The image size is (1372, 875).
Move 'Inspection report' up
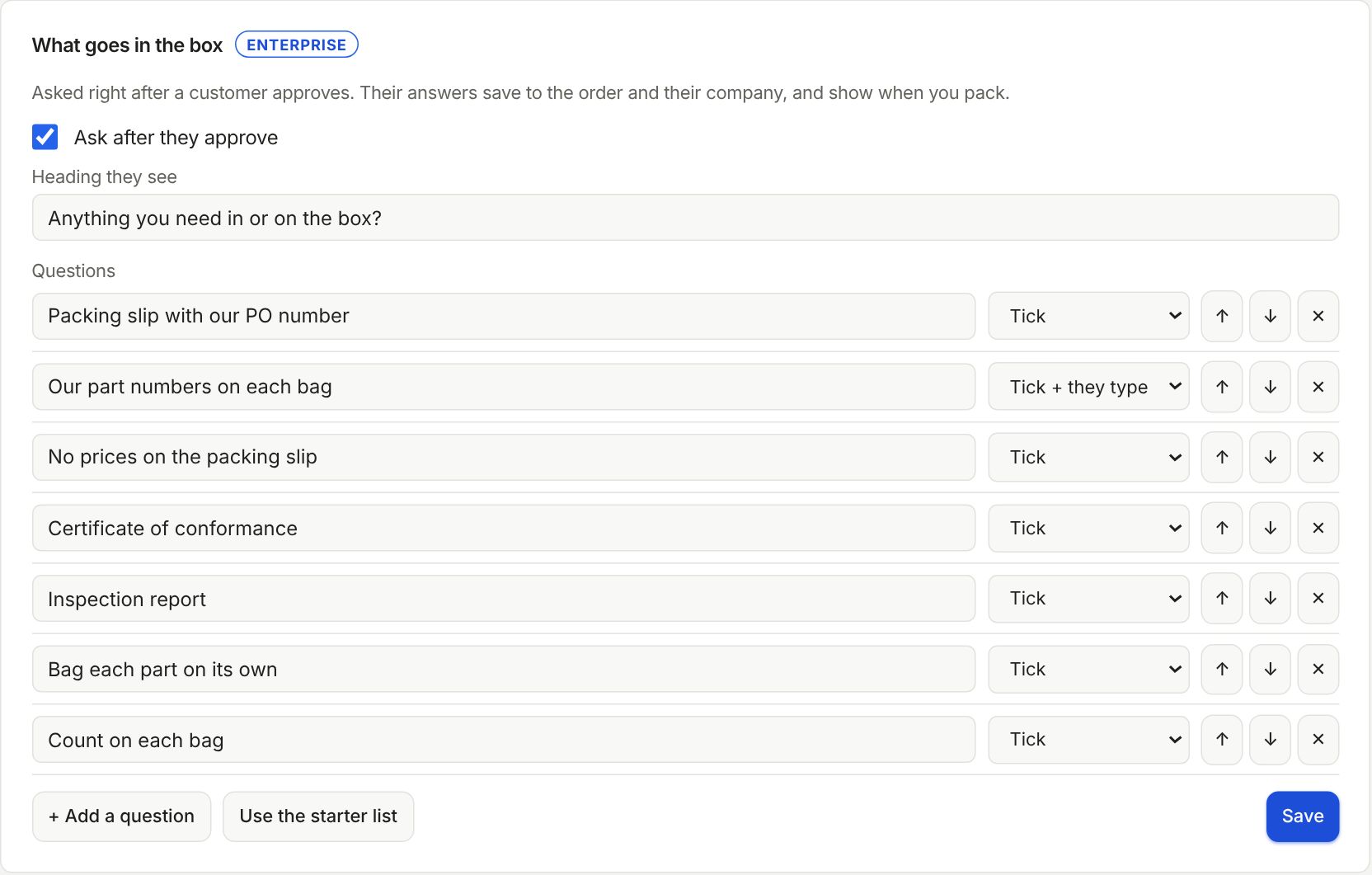tap(1222, 599)
